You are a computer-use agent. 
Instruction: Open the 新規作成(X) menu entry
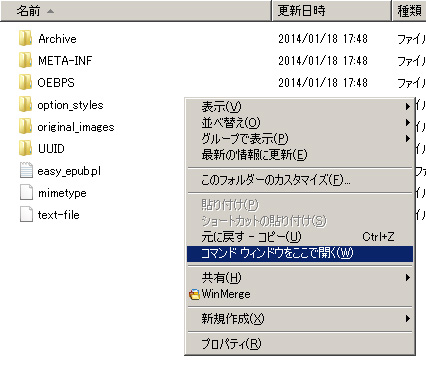pyautogui.click(x=300, y=319)
